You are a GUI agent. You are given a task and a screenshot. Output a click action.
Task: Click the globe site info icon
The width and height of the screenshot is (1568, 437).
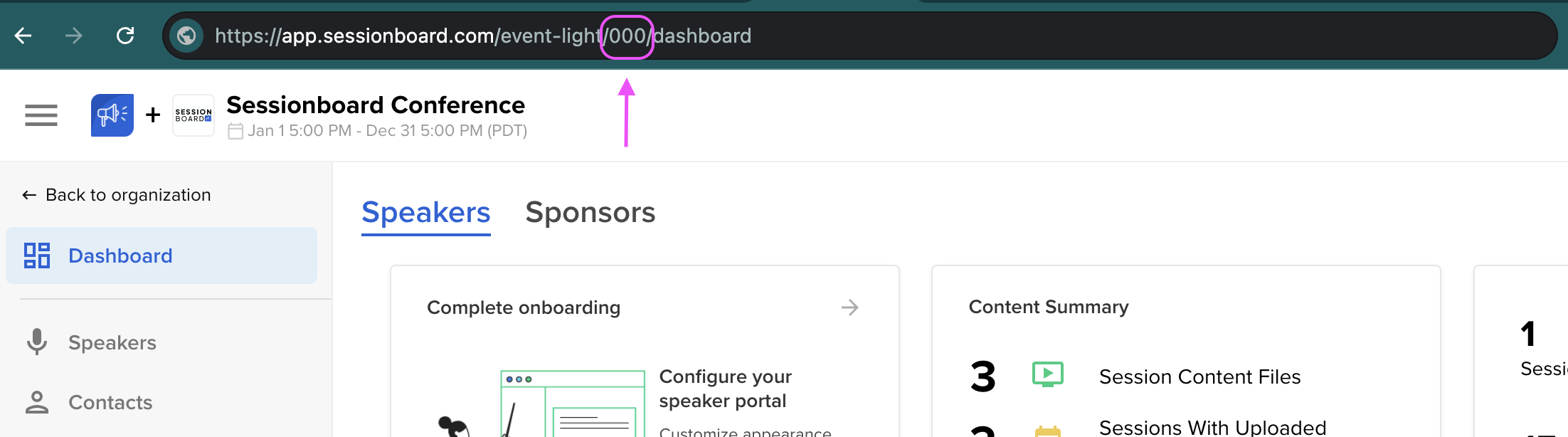(186, 36)
